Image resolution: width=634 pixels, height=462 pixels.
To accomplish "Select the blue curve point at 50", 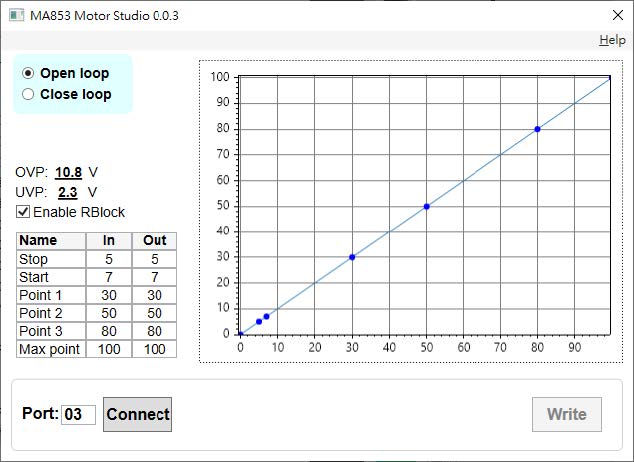I will click(427, 207).
